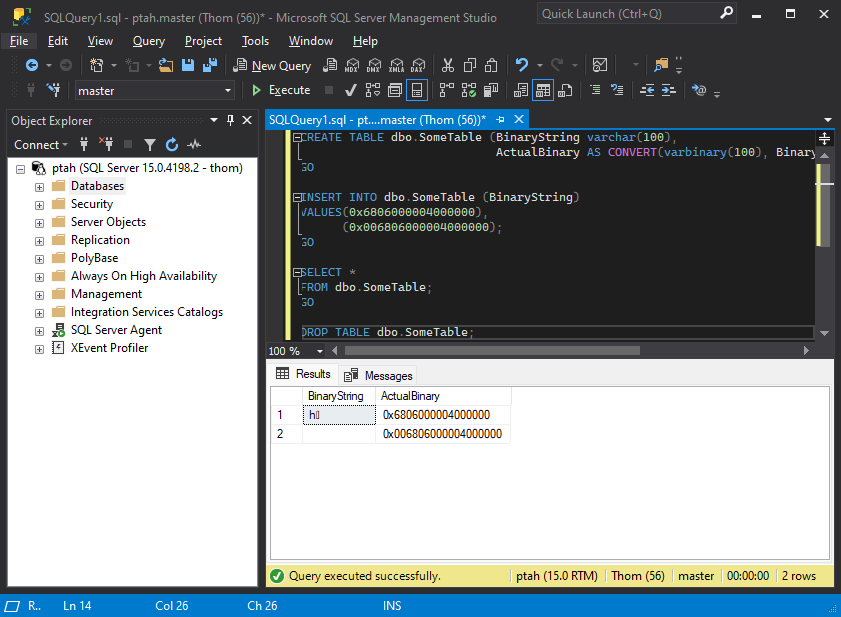The width and height of the screenshot is (841, 617).
Task: Click the Navigate Backward arrow icon
Action: coord(32,65)
